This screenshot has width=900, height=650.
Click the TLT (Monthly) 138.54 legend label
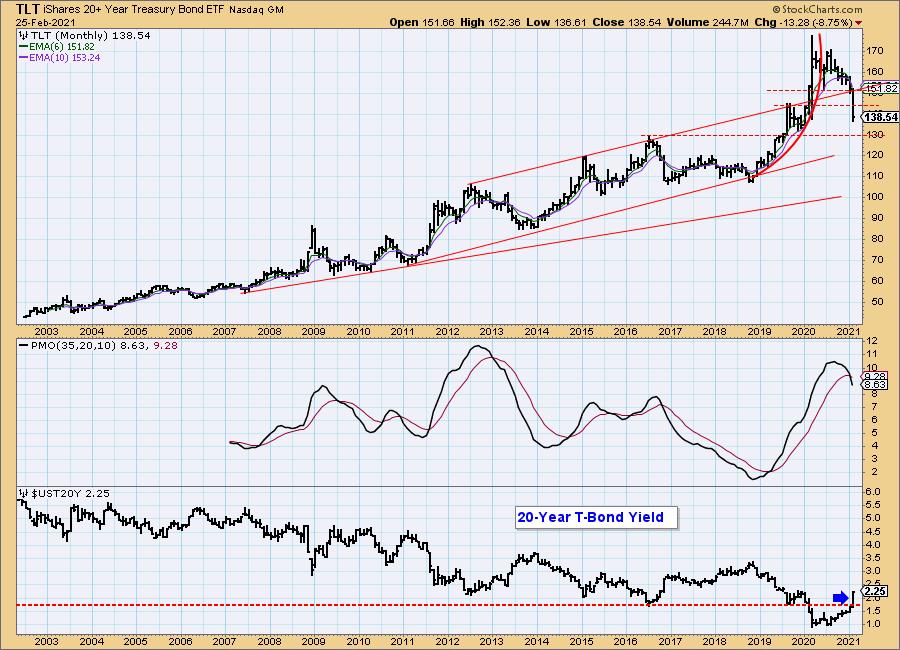(91, 36)
